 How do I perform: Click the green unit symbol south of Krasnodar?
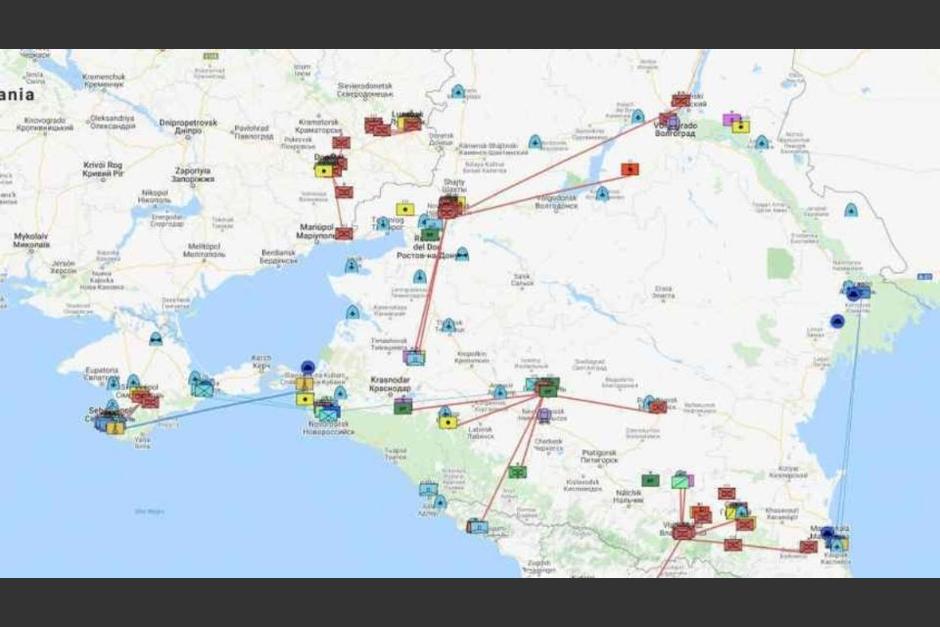tap(517, 472)
